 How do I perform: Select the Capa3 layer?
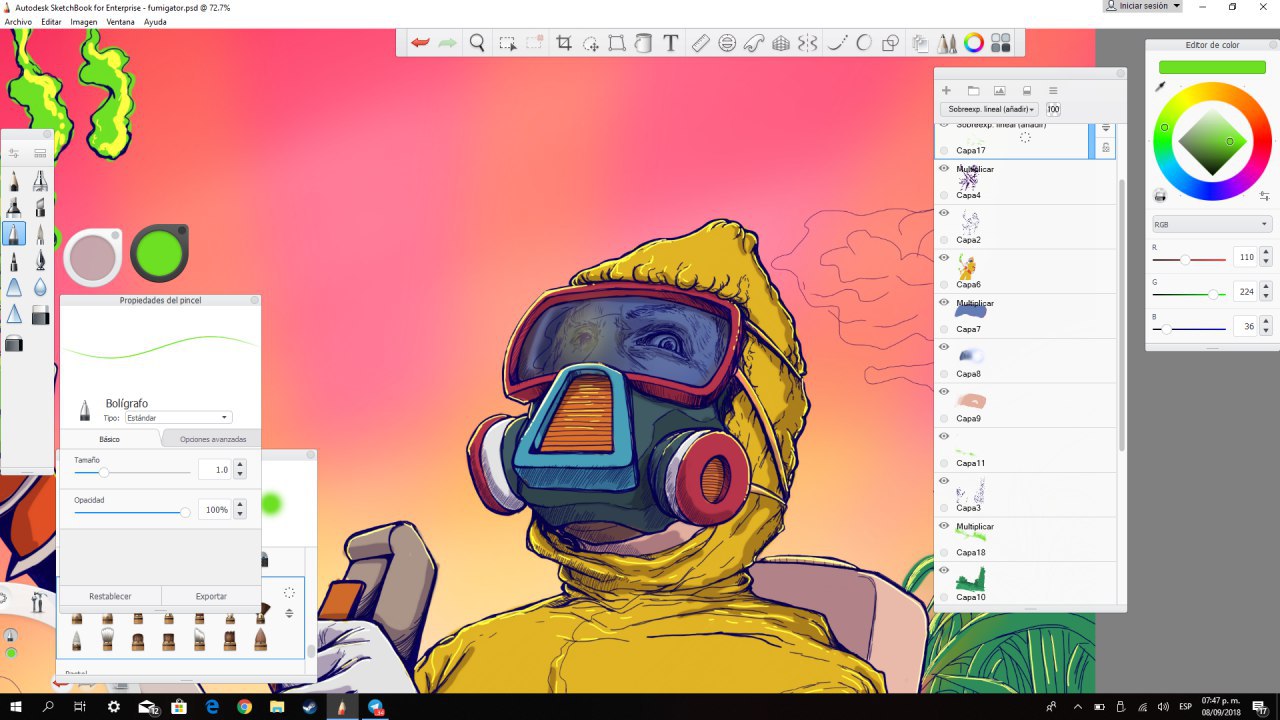1026,494
